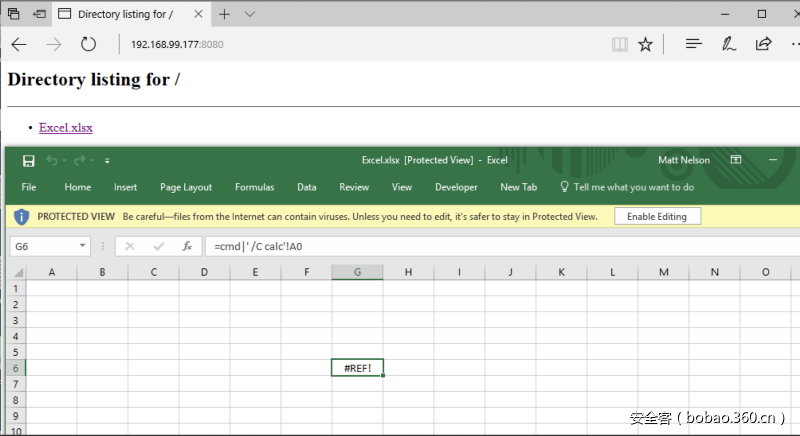Show tab previews chevron in Edge
This screenshot has height=436, width=800.
pos(250,14)
